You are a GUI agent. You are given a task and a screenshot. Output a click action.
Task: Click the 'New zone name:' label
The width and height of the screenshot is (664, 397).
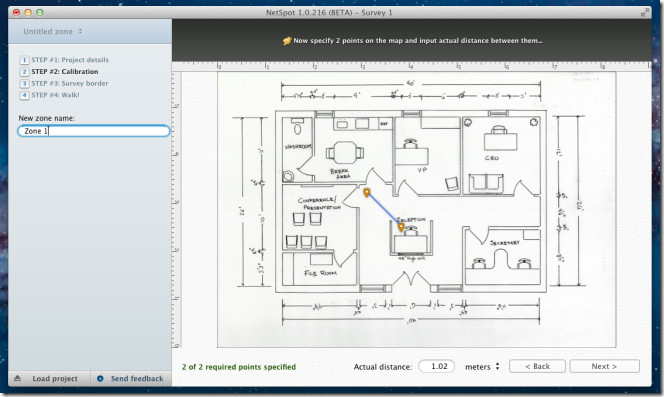point(47,118)
